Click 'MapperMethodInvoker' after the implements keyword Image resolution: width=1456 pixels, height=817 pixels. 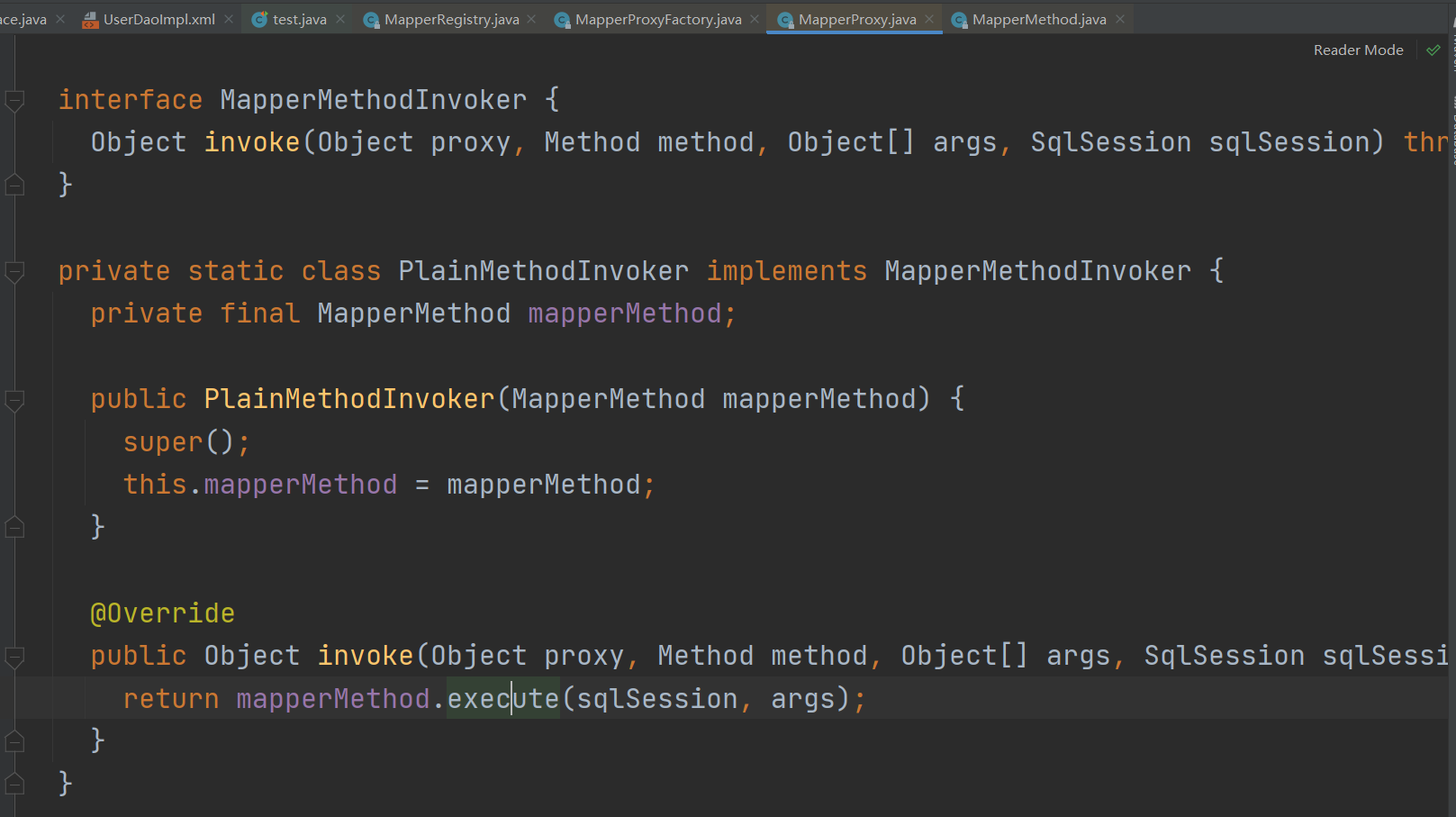[x=1038, y=271]
